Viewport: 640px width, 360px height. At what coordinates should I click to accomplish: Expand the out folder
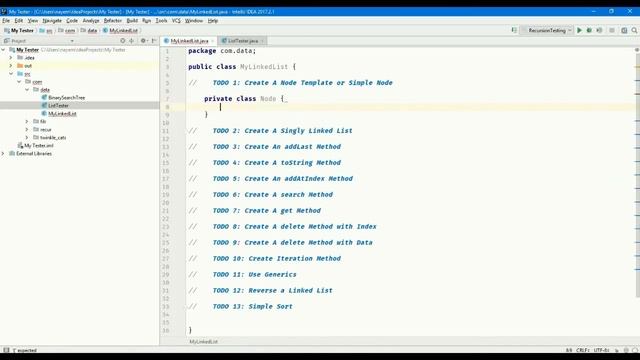[x=11, y=66]
